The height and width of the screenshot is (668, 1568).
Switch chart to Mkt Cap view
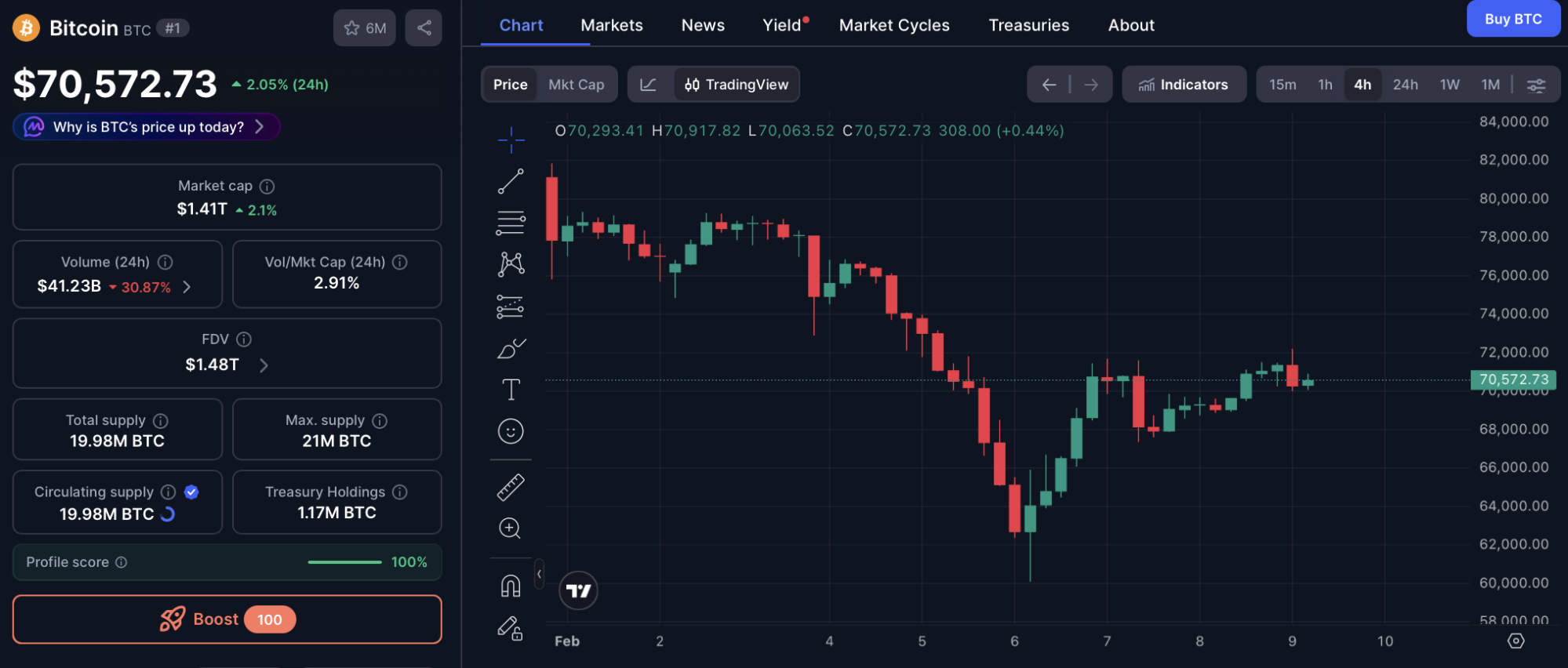tap(576, 85)
